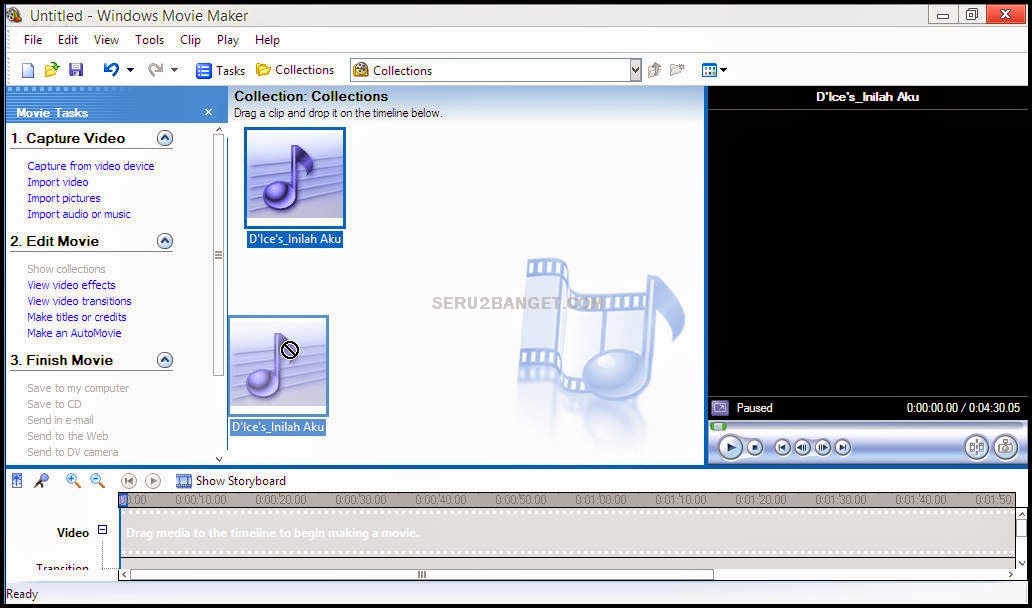Open the Play menu

[x=228, y=40]
